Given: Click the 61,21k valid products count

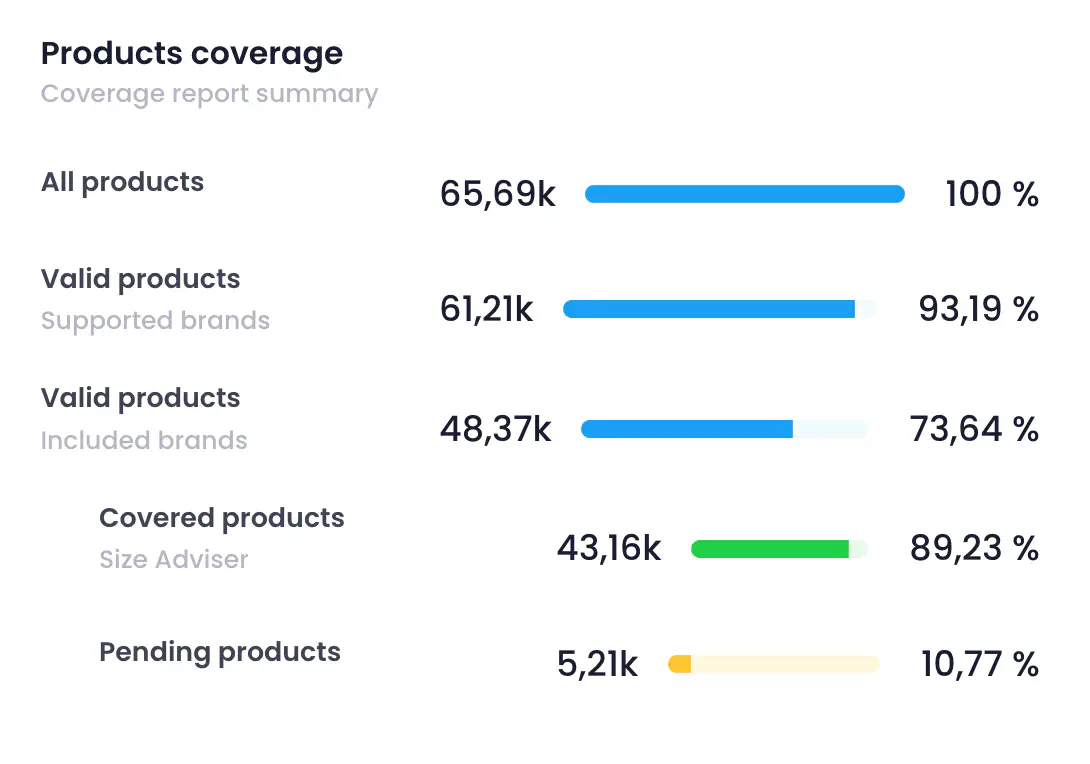Looking at the screenshot, I should [486, 310].
